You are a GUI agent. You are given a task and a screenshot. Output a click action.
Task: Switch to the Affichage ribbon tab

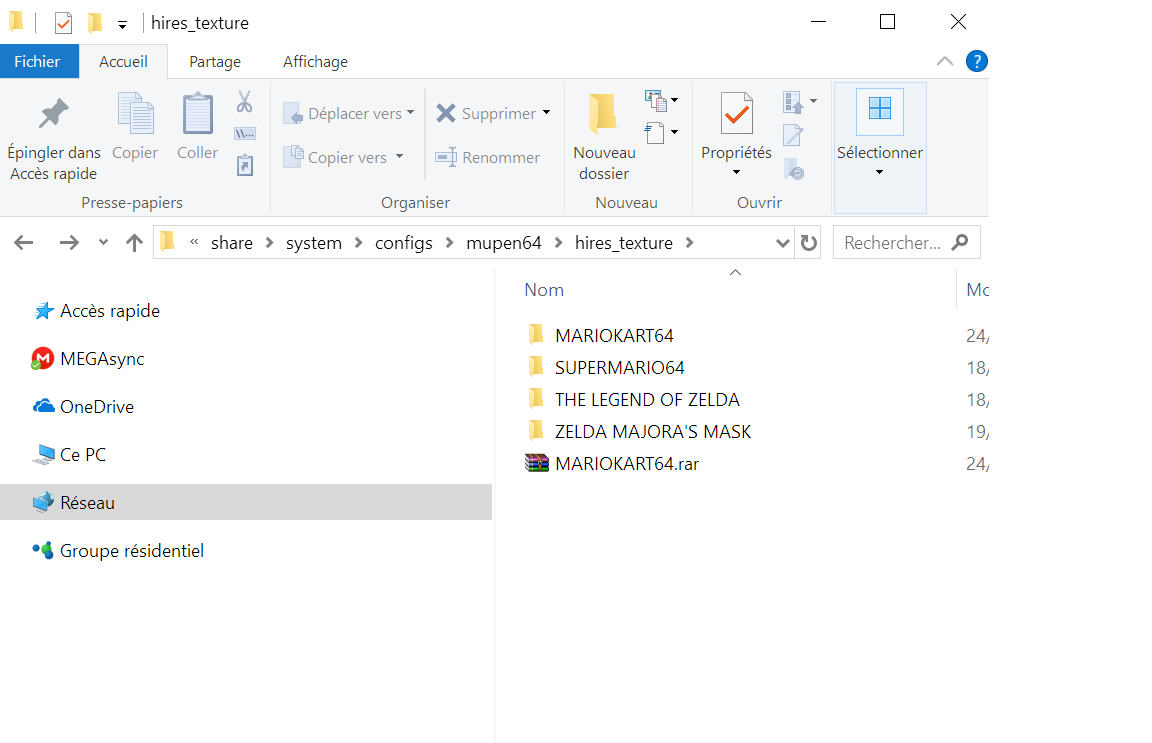(315, 62)
